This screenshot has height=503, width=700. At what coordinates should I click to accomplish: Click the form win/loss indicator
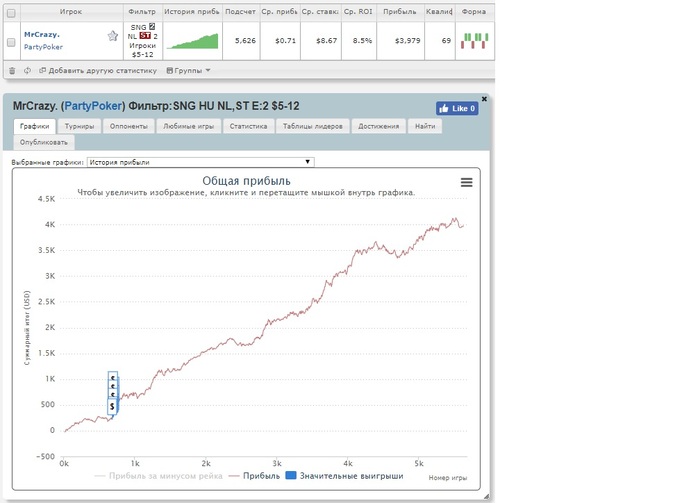475,41
